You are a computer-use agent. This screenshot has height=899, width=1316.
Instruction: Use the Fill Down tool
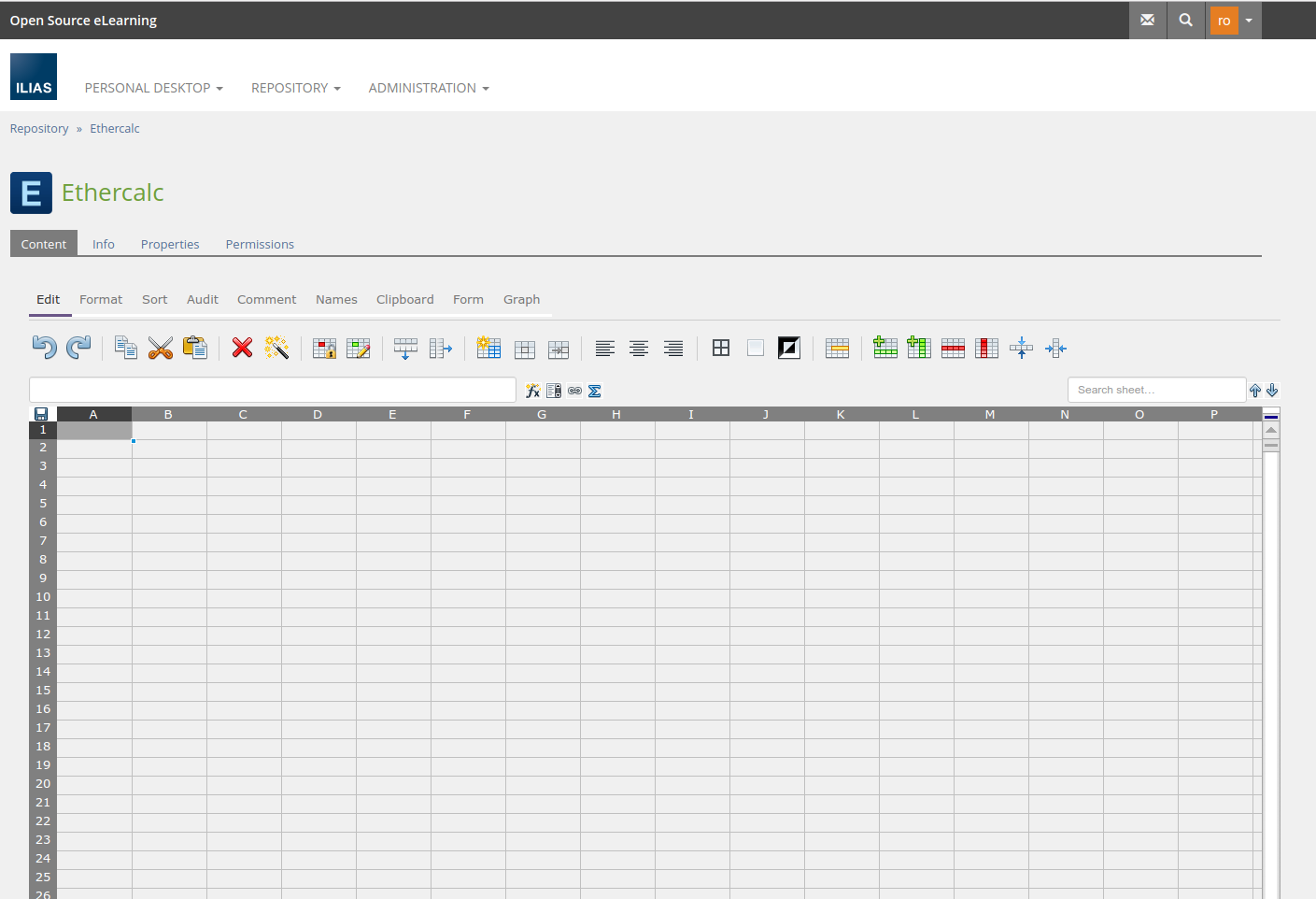pos(405,347)
